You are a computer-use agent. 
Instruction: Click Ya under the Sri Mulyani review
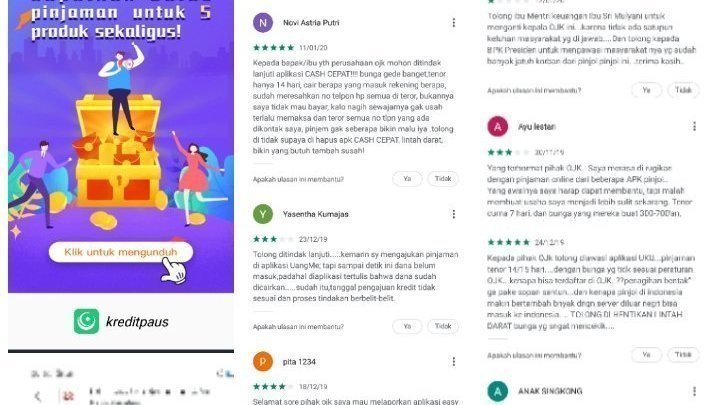coord(647,90)
